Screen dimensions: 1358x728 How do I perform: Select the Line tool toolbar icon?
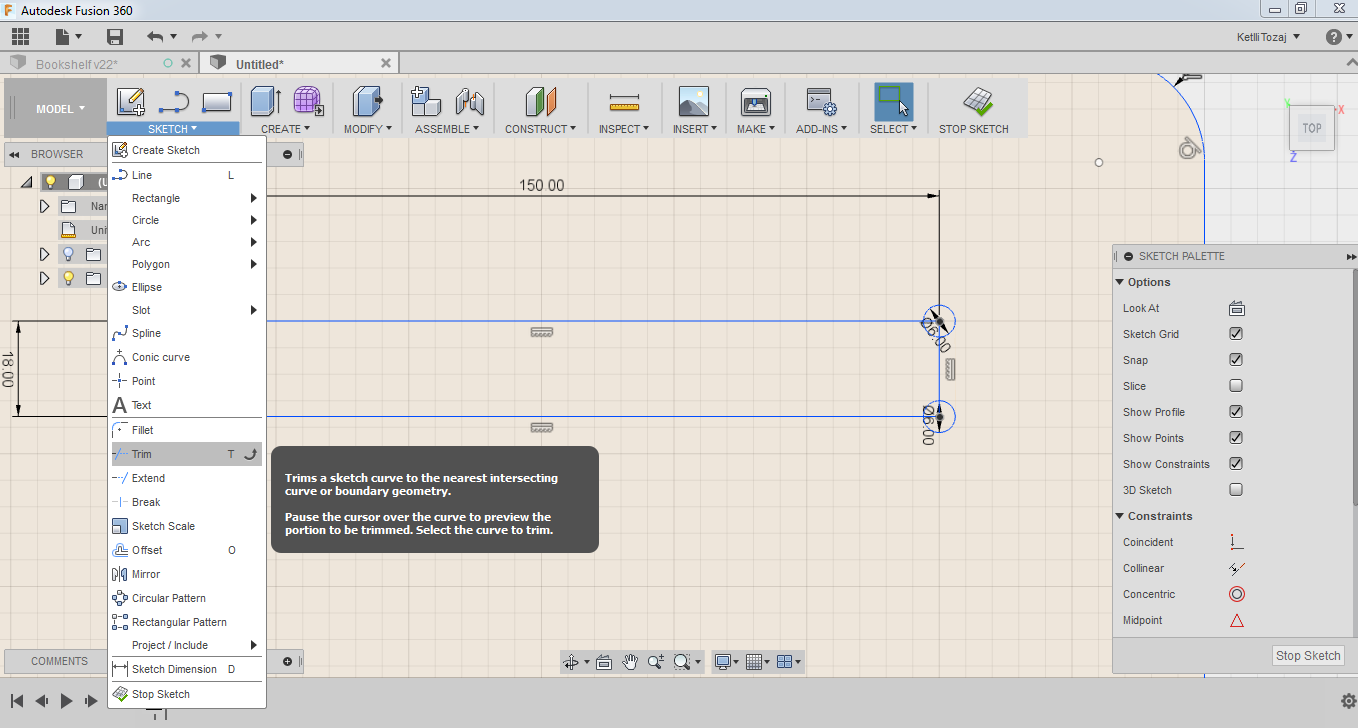174,101
